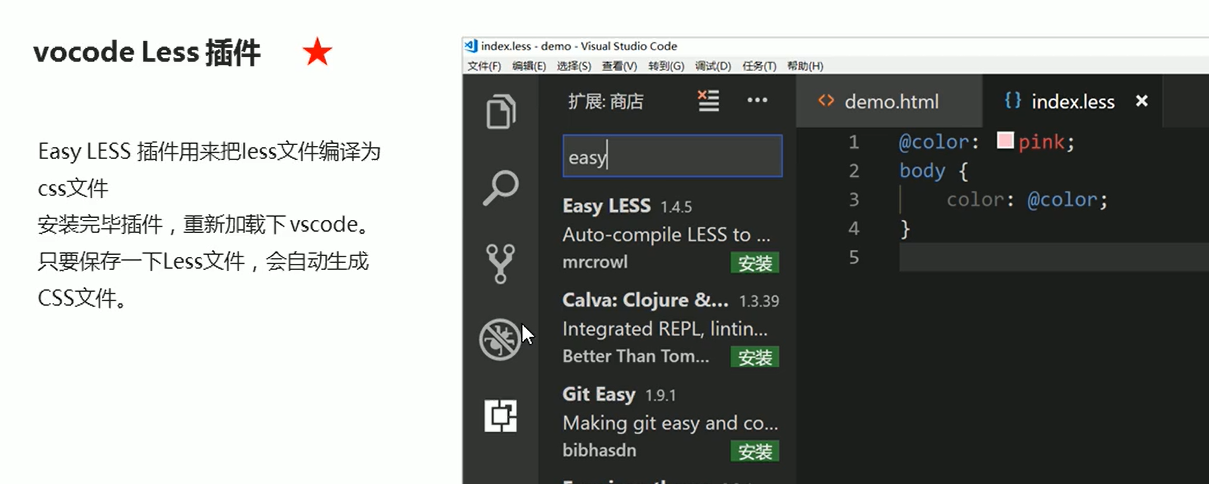Open the 调试(D) menu
Viewport: 1209px width, 484px height.
[x=713, y=66]
